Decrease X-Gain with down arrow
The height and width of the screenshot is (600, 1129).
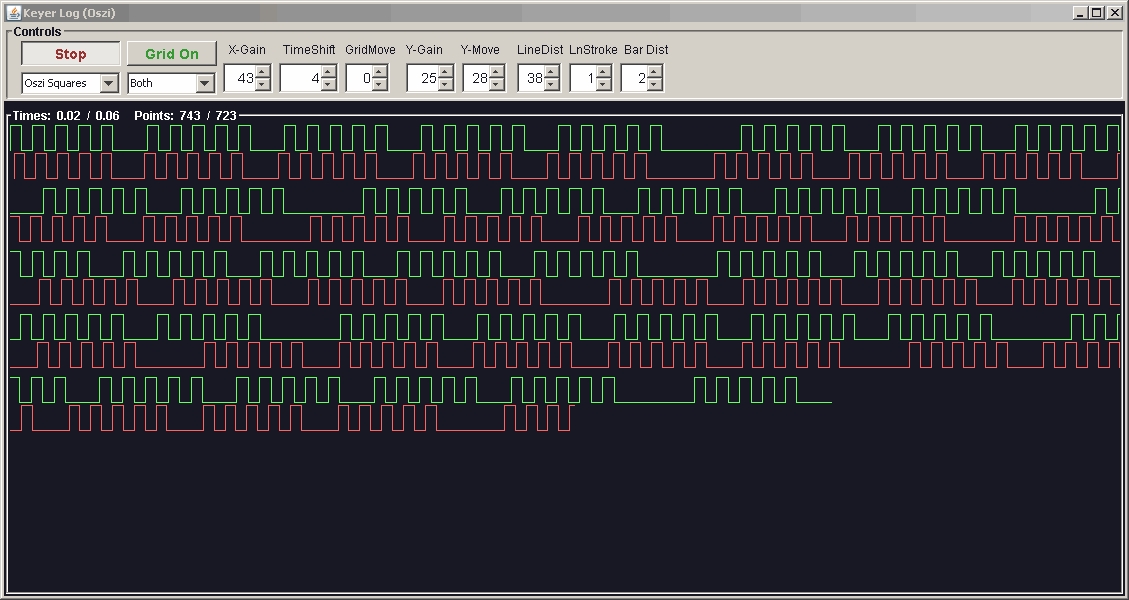[263, 84]
